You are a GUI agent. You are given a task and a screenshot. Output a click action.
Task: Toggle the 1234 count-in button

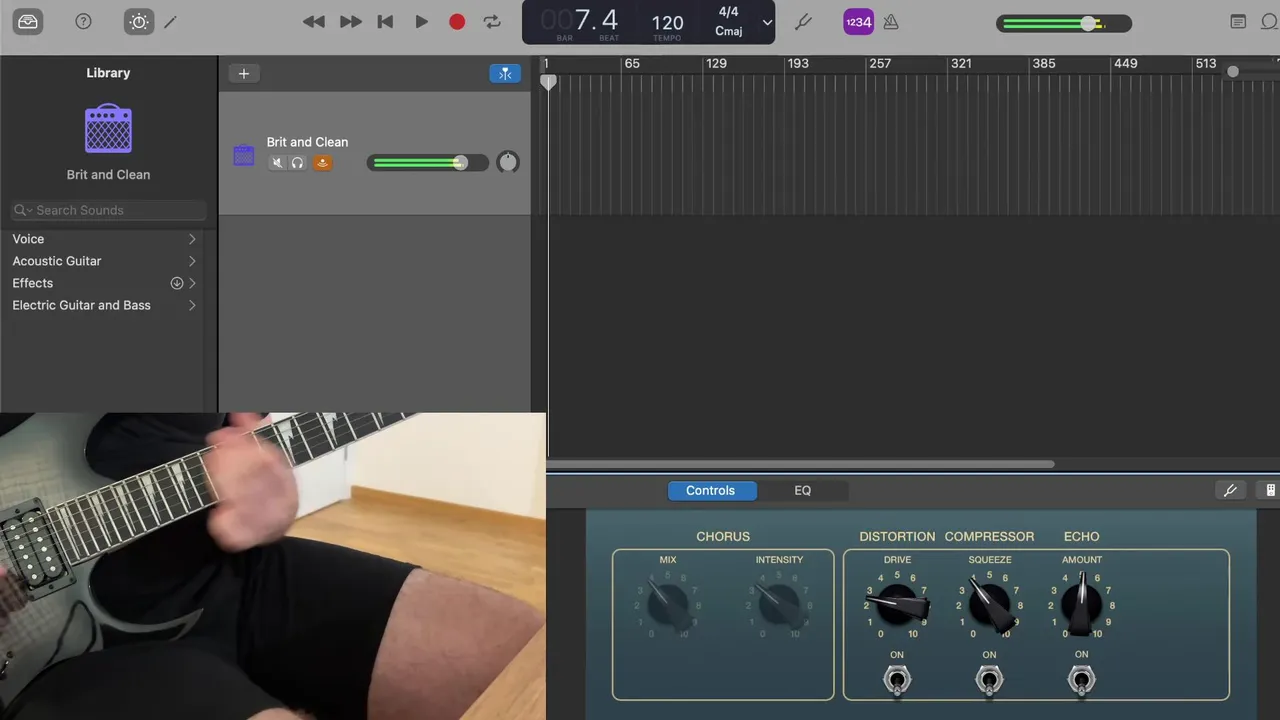point(858,22)
